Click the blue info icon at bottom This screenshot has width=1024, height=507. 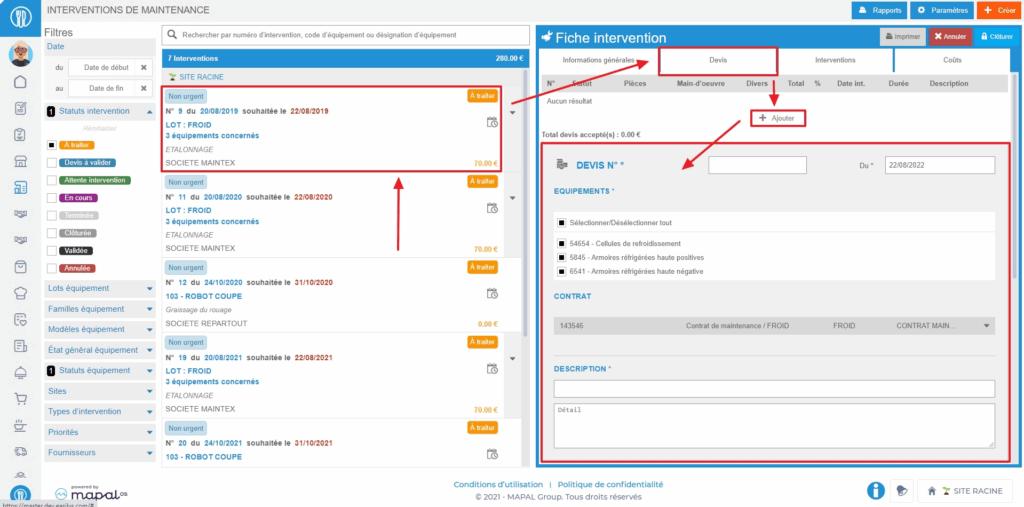point(875,490)
